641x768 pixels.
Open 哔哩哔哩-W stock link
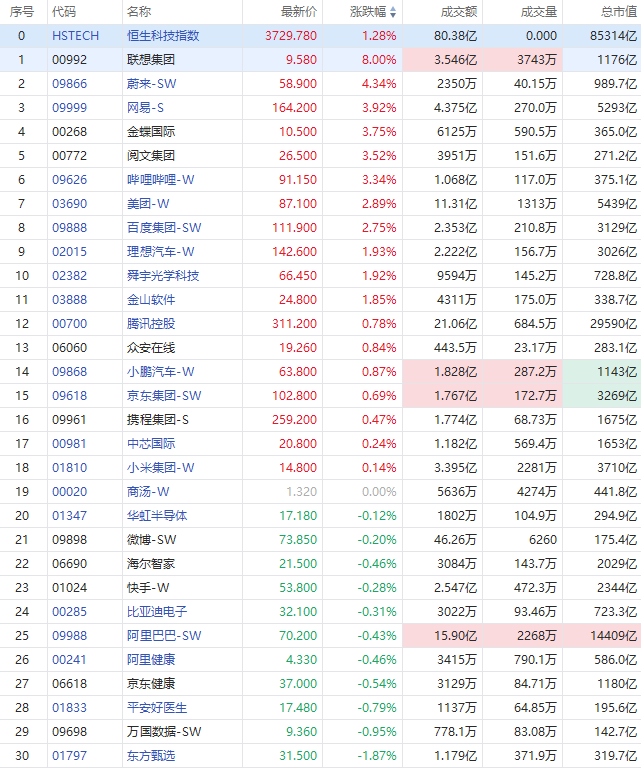(161, 180)
